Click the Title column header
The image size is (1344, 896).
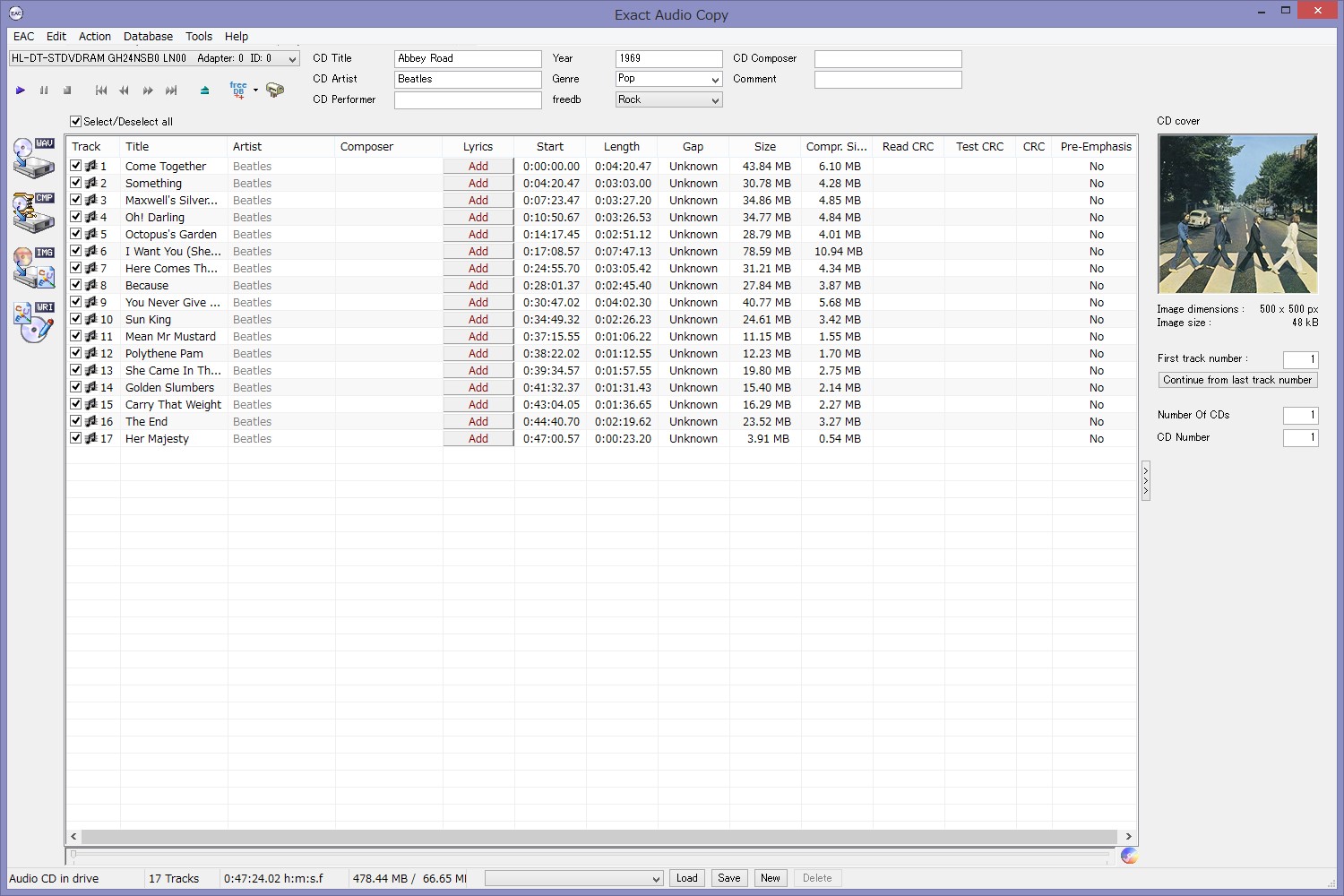coord(174,147)
